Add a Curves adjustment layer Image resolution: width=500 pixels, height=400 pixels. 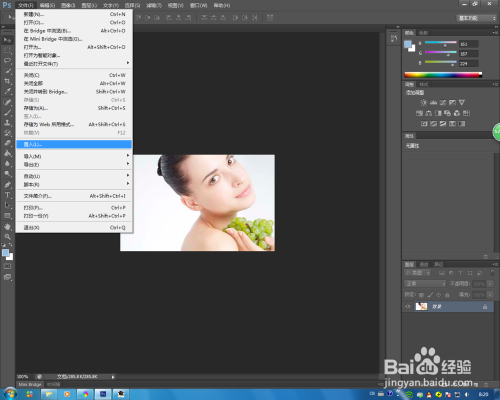[x=443, y=103]
